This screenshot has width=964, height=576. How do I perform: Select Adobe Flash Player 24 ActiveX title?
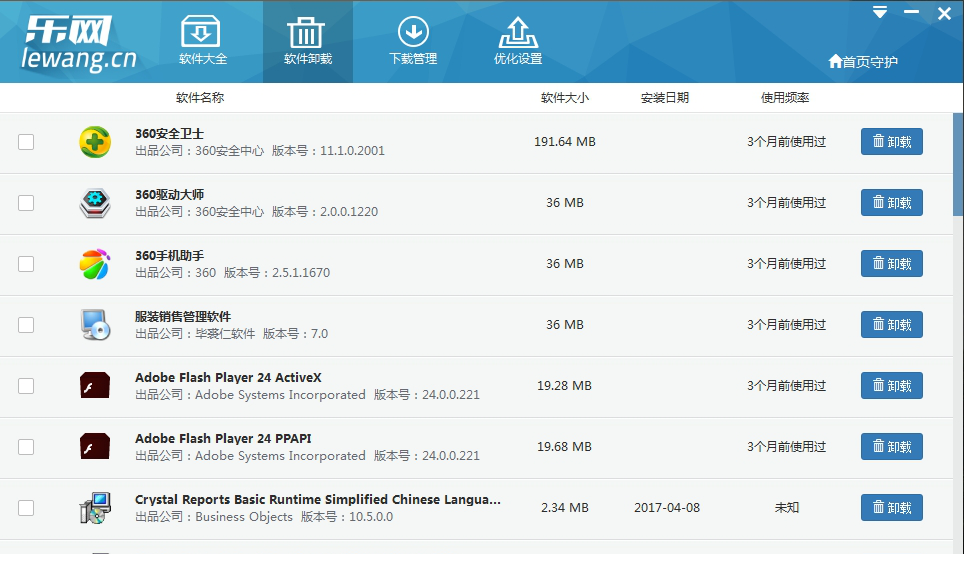click(228, 377)
